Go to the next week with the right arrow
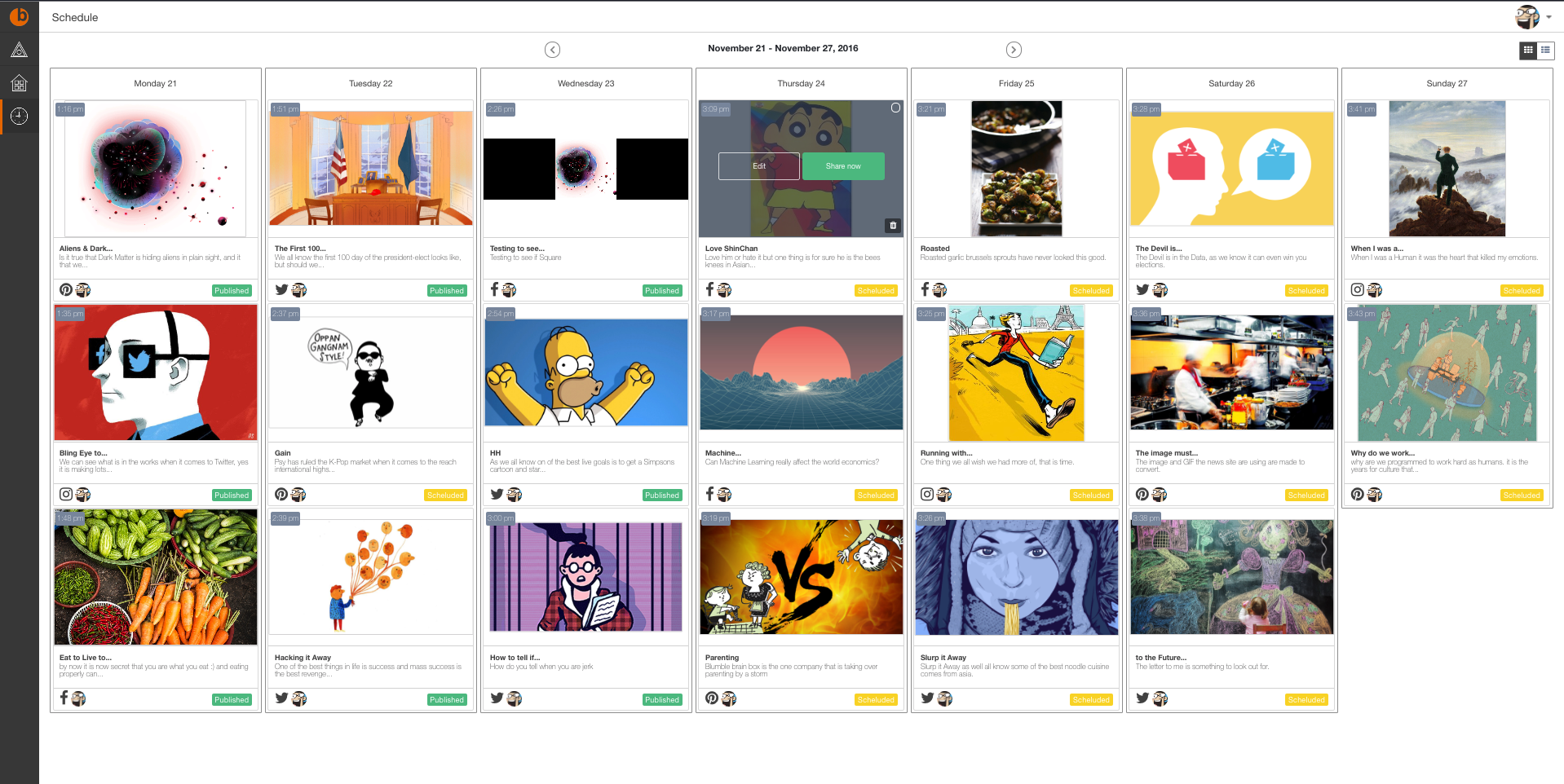Viewport: 1564px width, 784px height. (1014, 50)
